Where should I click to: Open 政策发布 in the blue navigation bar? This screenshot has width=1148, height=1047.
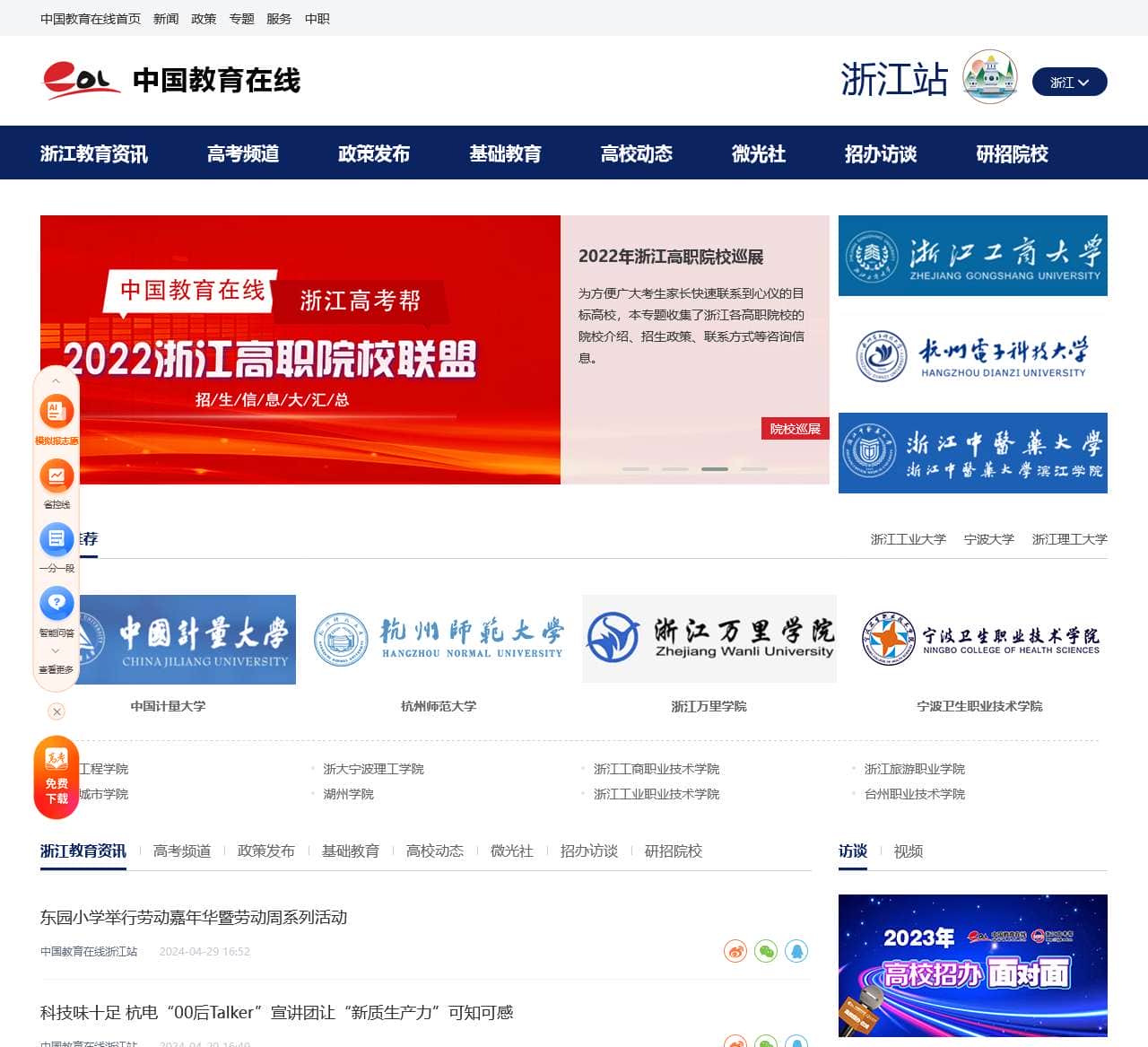pos(374,153)
